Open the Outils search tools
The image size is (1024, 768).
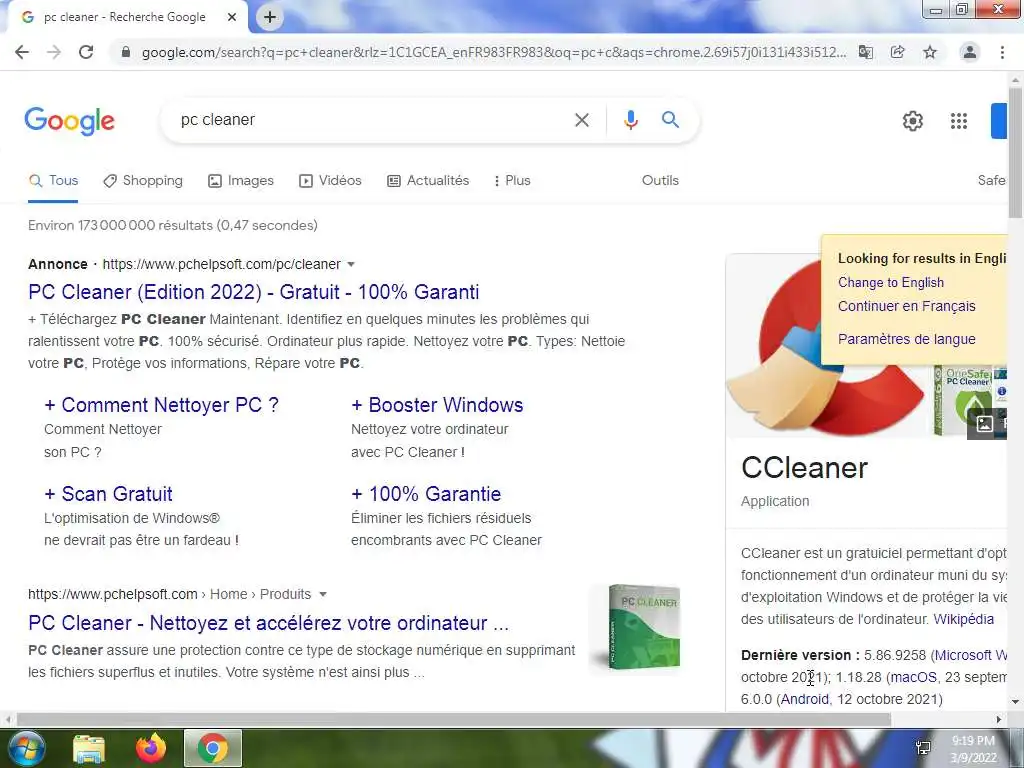click(660, 180)
